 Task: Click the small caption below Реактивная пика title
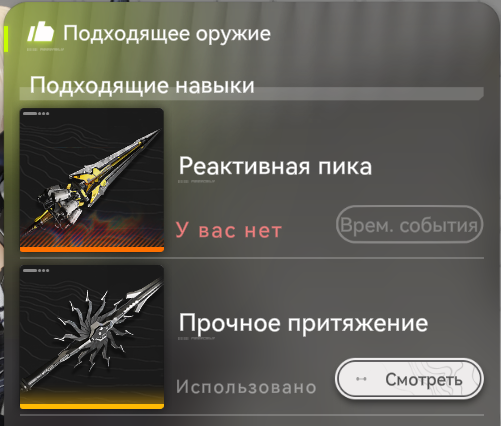(197, 182)
